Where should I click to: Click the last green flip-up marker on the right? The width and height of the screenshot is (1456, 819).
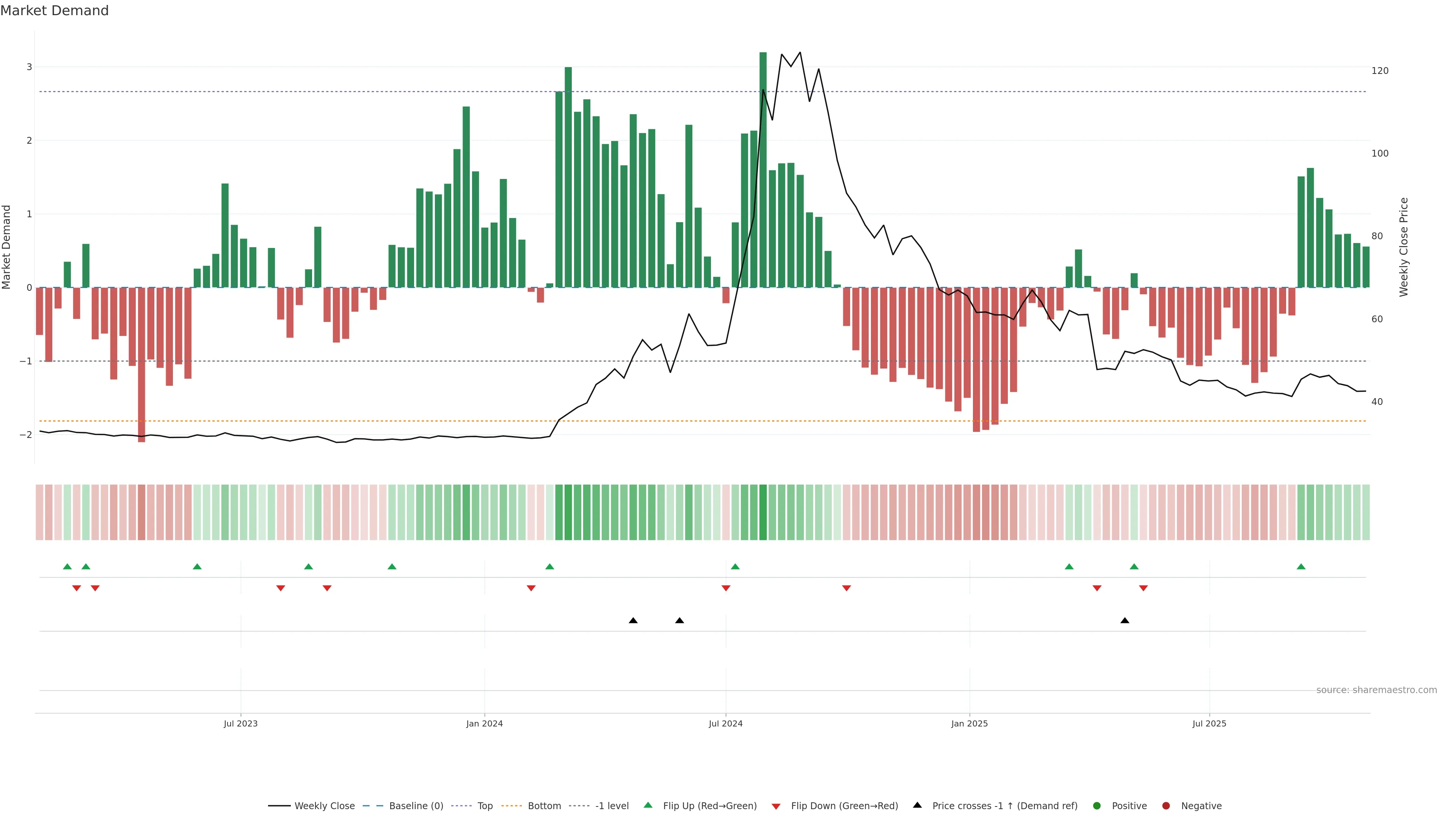point(1301,567)
